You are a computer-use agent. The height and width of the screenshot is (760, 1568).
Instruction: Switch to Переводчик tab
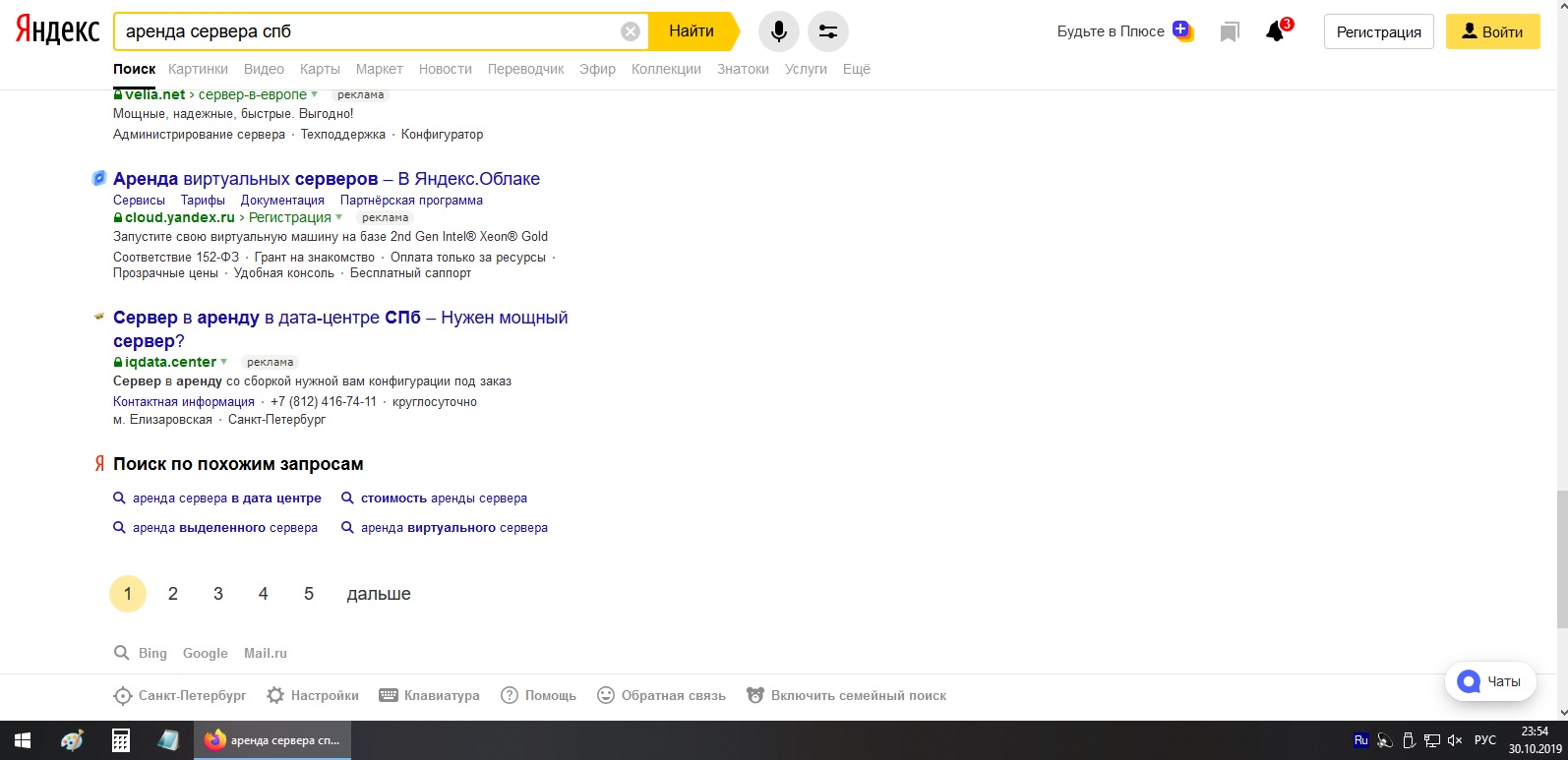coord(526,69)
